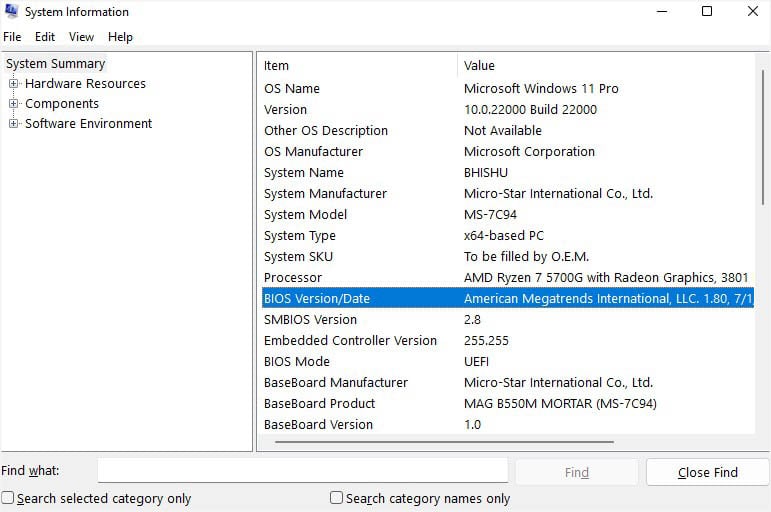Maximize the System Information window
The height and width of the screenshot is (512, 771).
click(707, 11)
